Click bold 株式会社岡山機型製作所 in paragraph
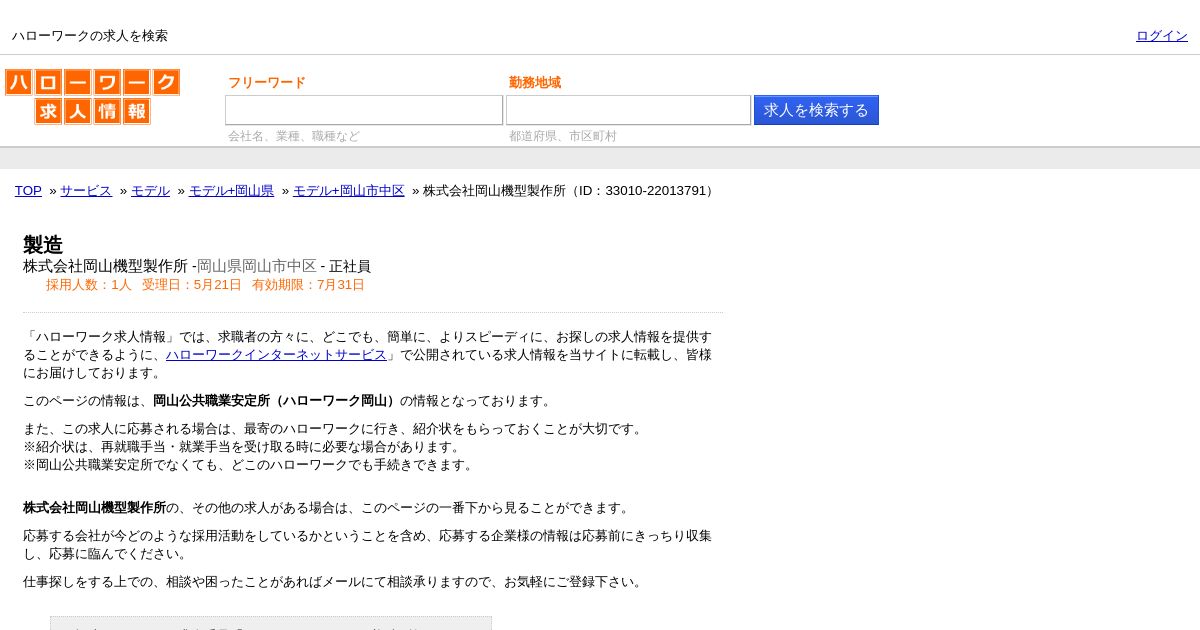The height and width of the screenshot is (630, 1200). [95, 508]
